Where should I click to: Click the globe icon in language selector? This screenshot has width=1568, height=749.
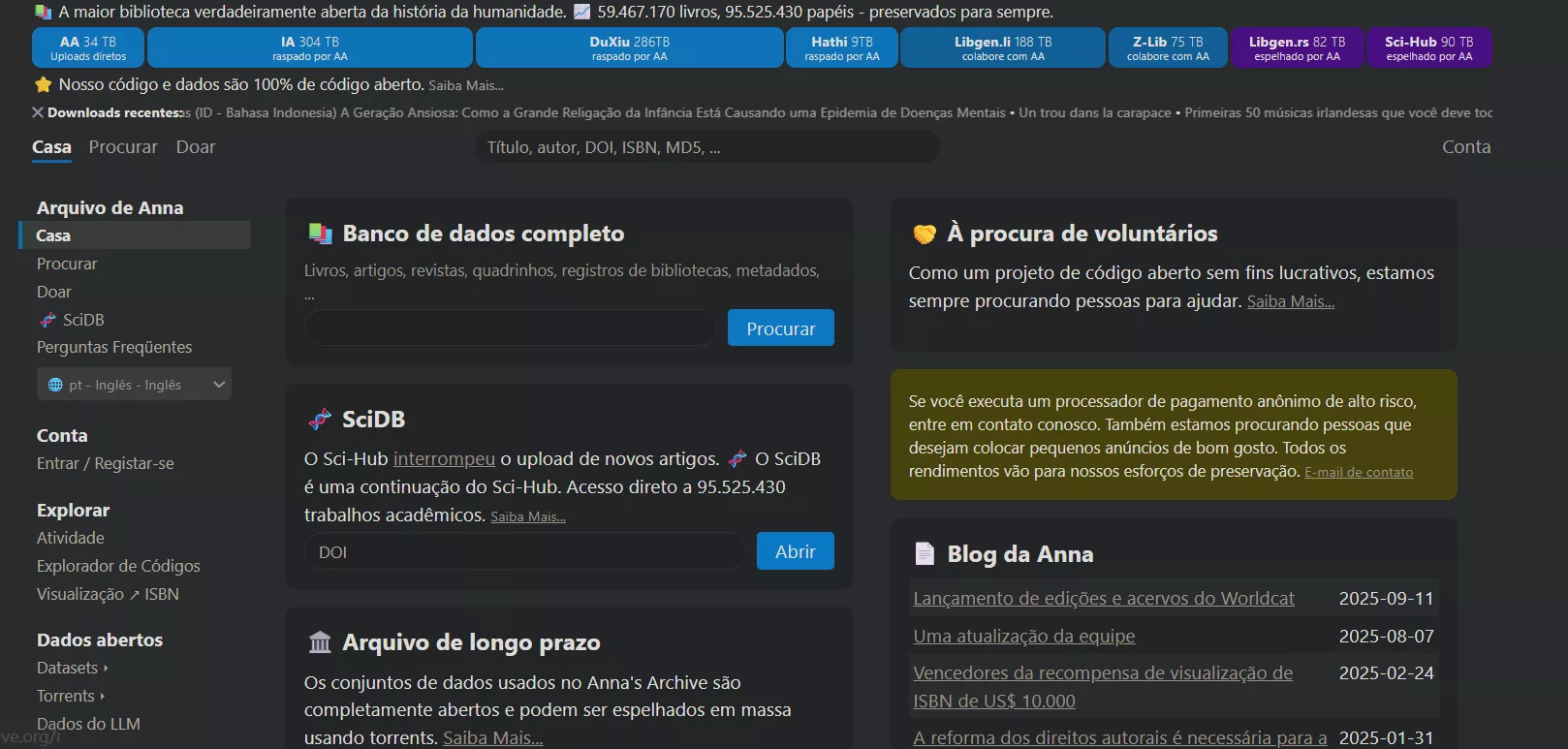pos(55,385)
